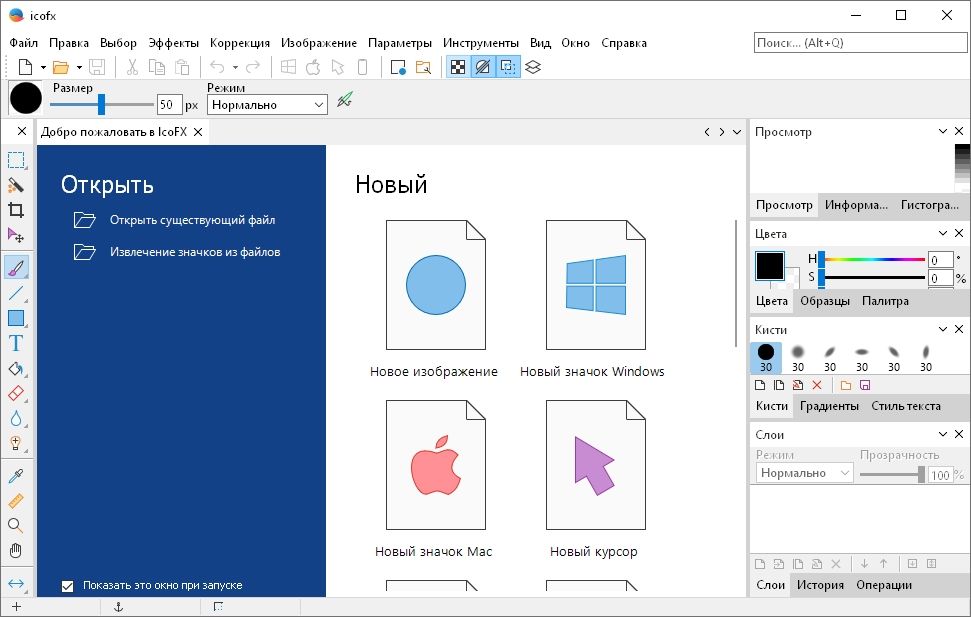The height and width of the screenshot is (617, 971).
Task: Open the Коррекция menu
Action: (240, 43)
